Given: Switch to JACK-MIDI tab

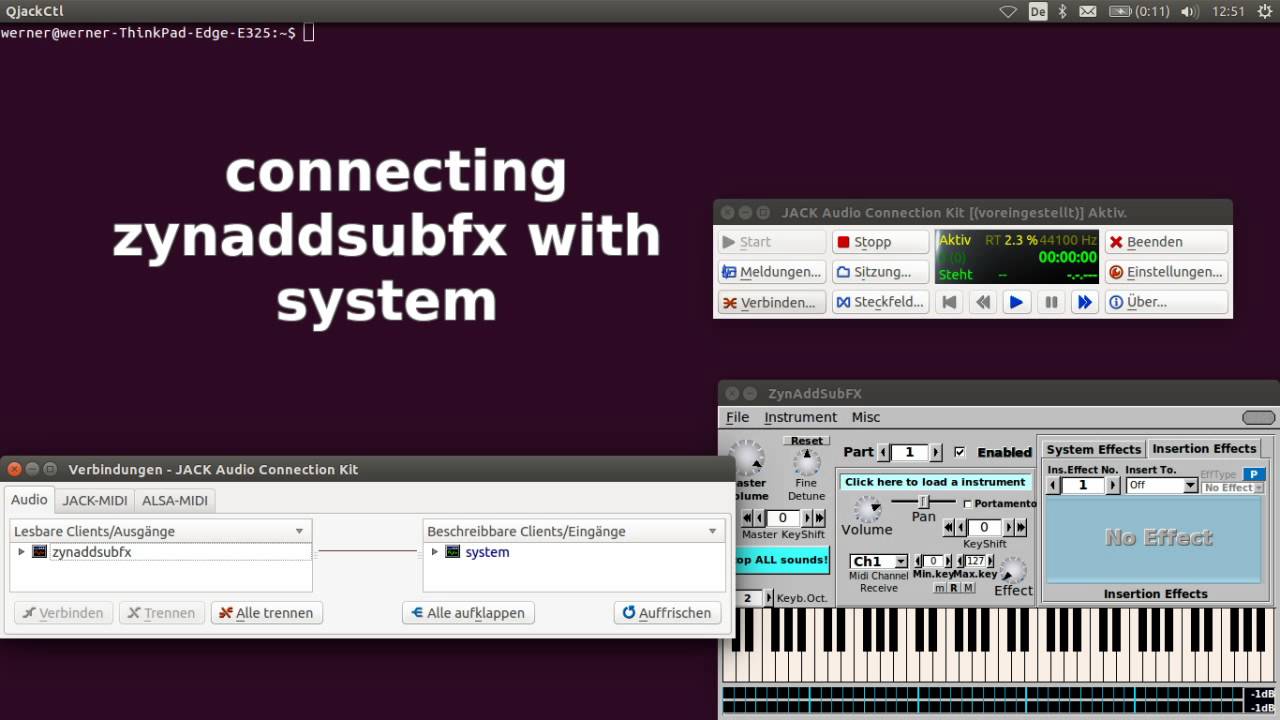Looking at the screenshot, I should pyautogui.click(x=94, y=500).
